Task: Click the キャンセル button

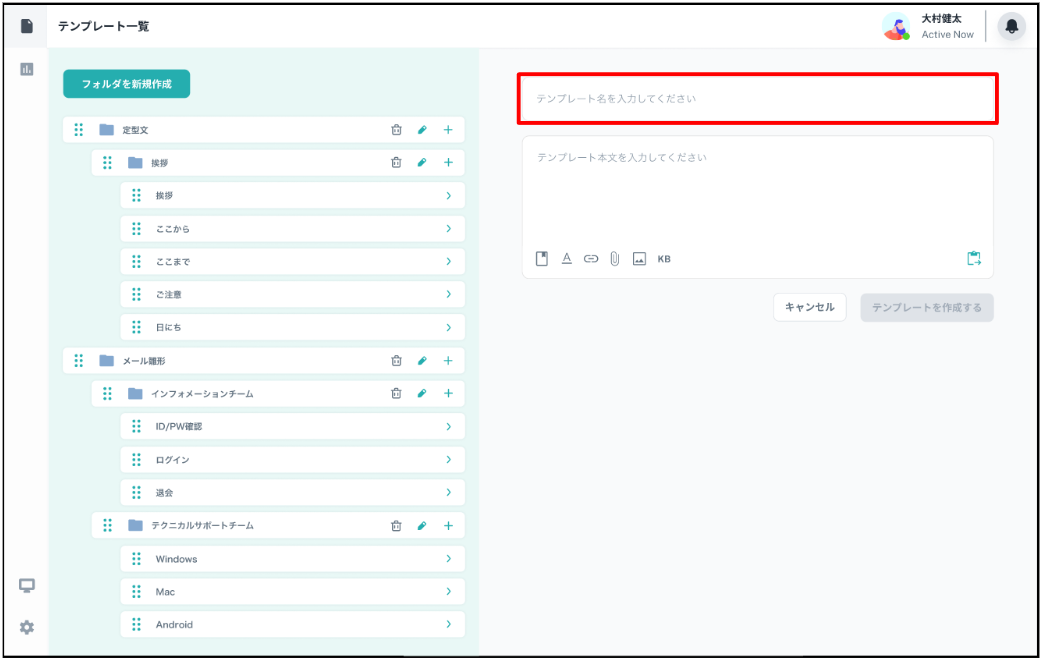Action: pyautogui.click(x=809, y=307)
